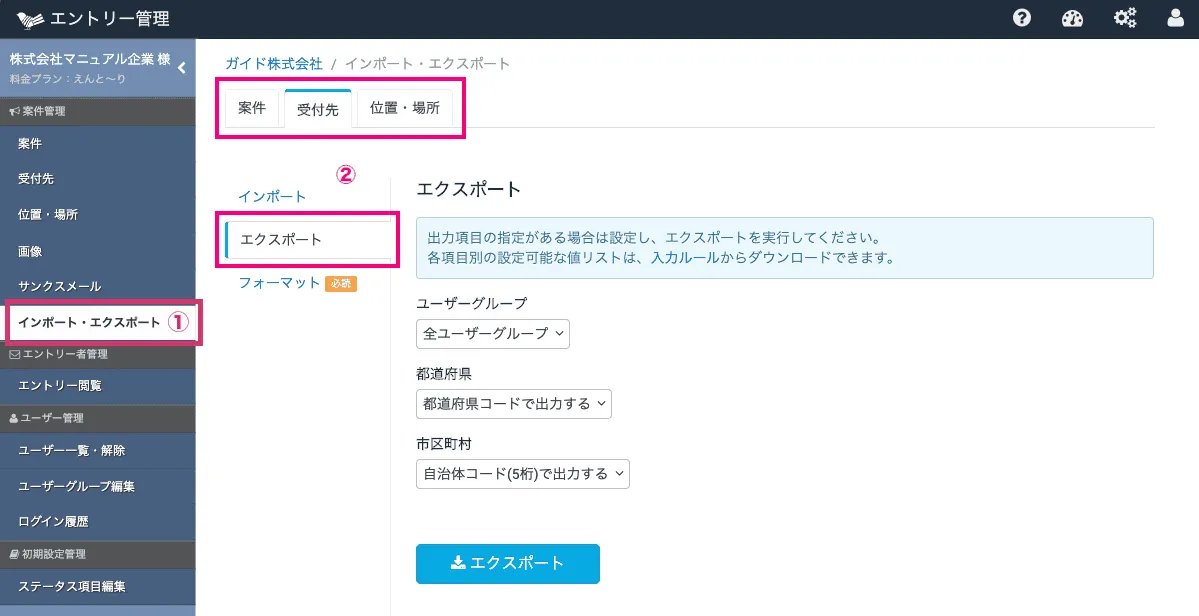Switch to the 案件 tab

(x=252, y=108)
